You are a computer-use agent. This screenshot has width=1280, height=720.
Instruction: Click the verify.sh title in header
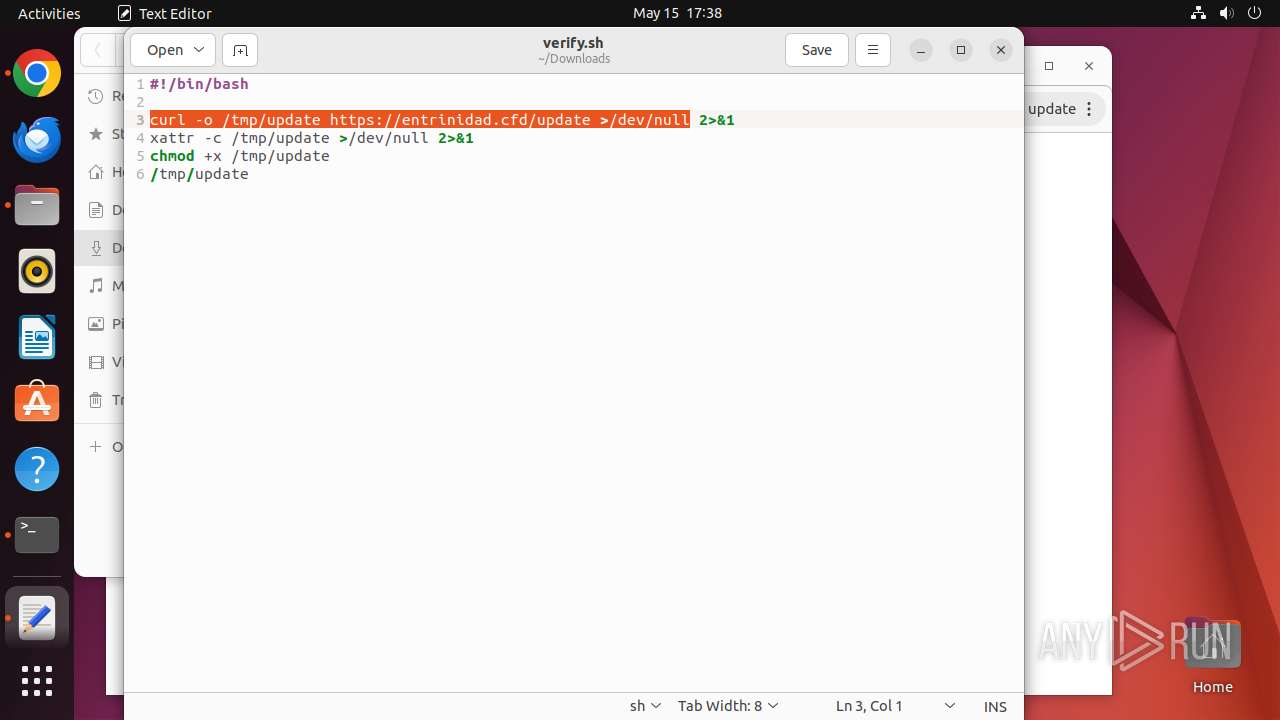573,43
